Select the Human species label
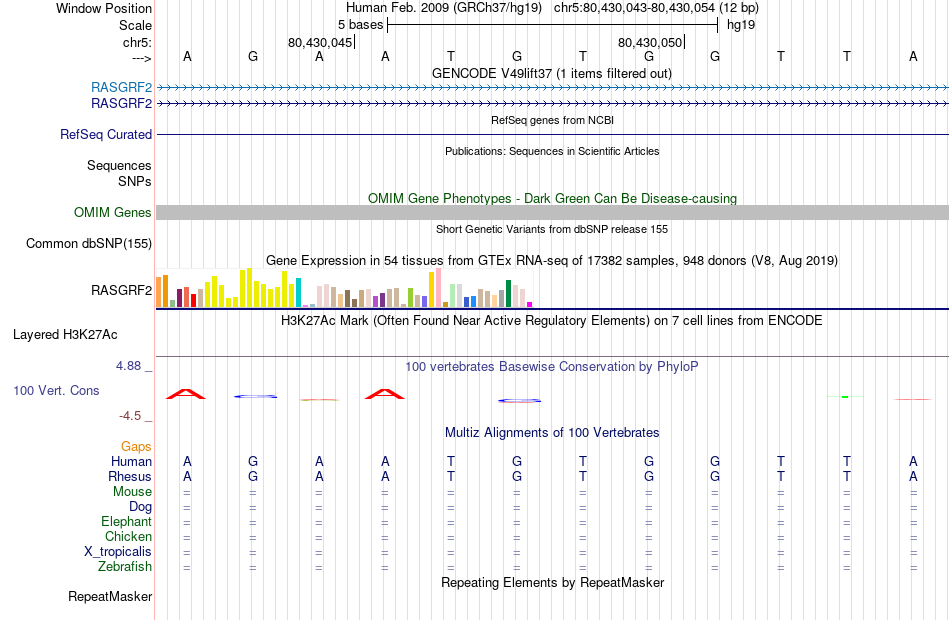The height and width of the screenshot is (620, 950). coord(131,462)
